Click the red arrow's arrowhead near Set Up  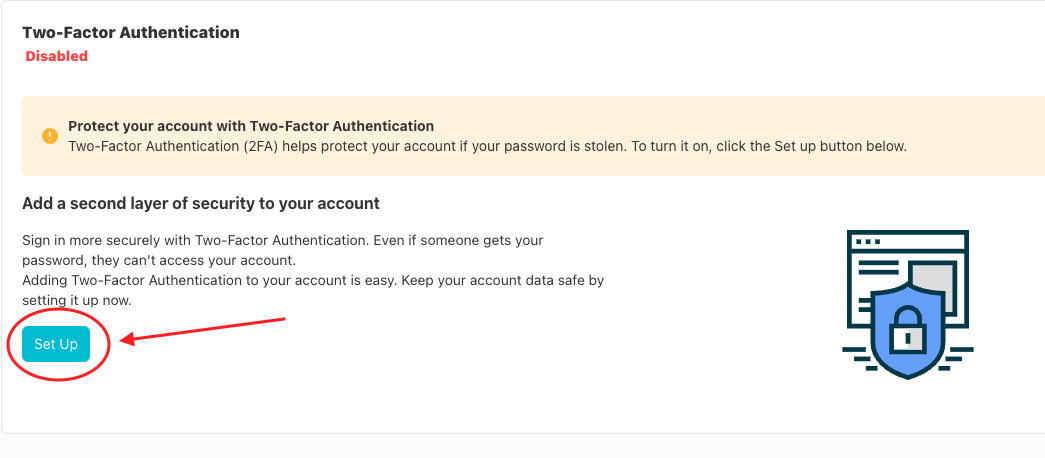coord(128,341)
